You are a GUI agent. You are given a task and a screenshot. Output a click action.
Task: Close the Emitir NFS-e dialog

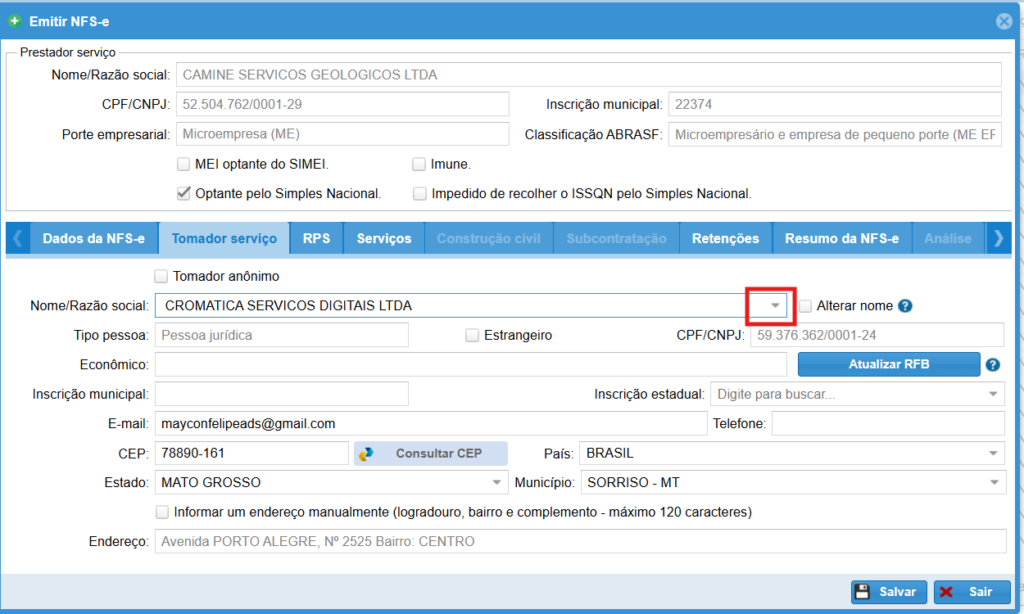coord(1004,21)
